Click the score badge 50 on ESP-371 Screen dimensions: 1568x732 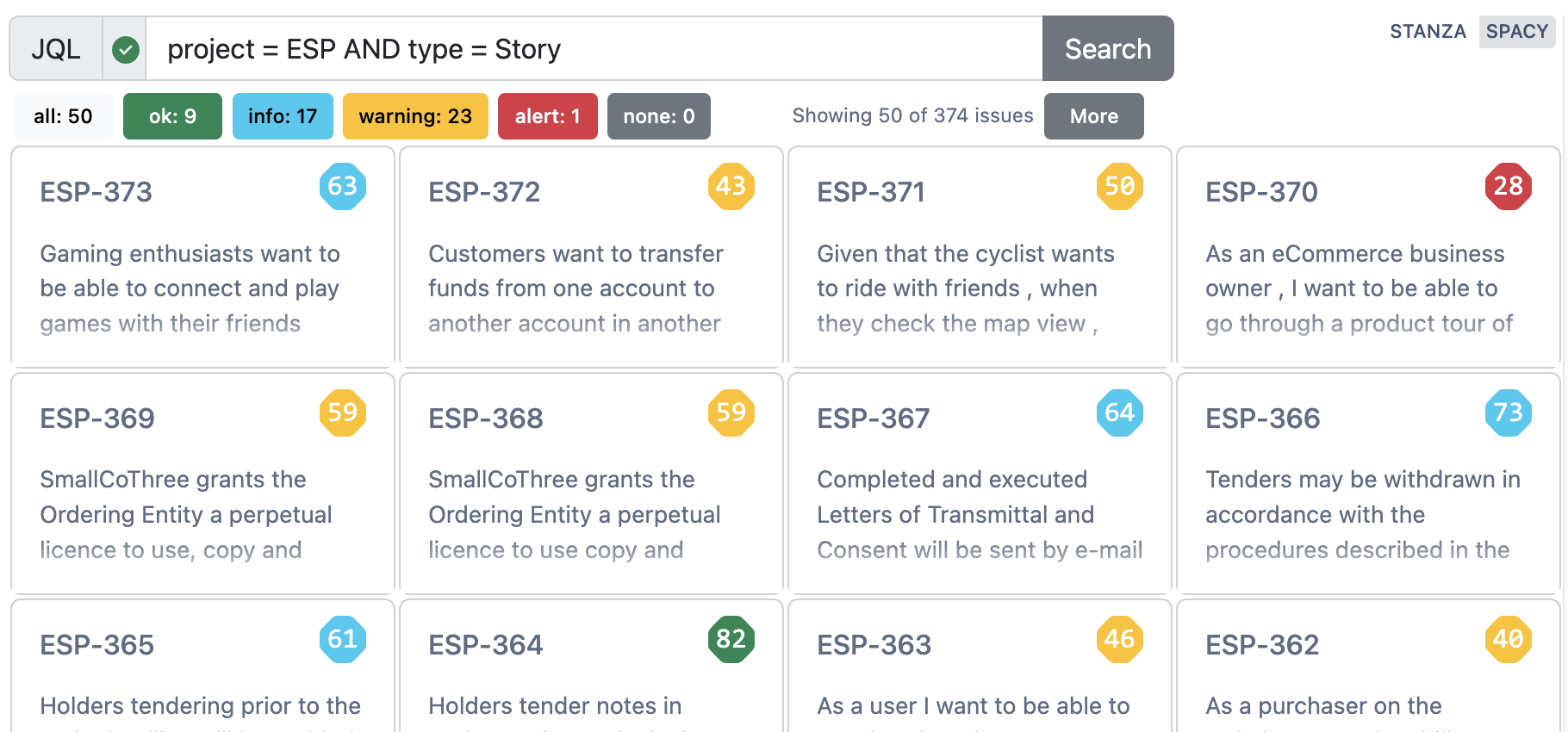[x=1120, y=186]
